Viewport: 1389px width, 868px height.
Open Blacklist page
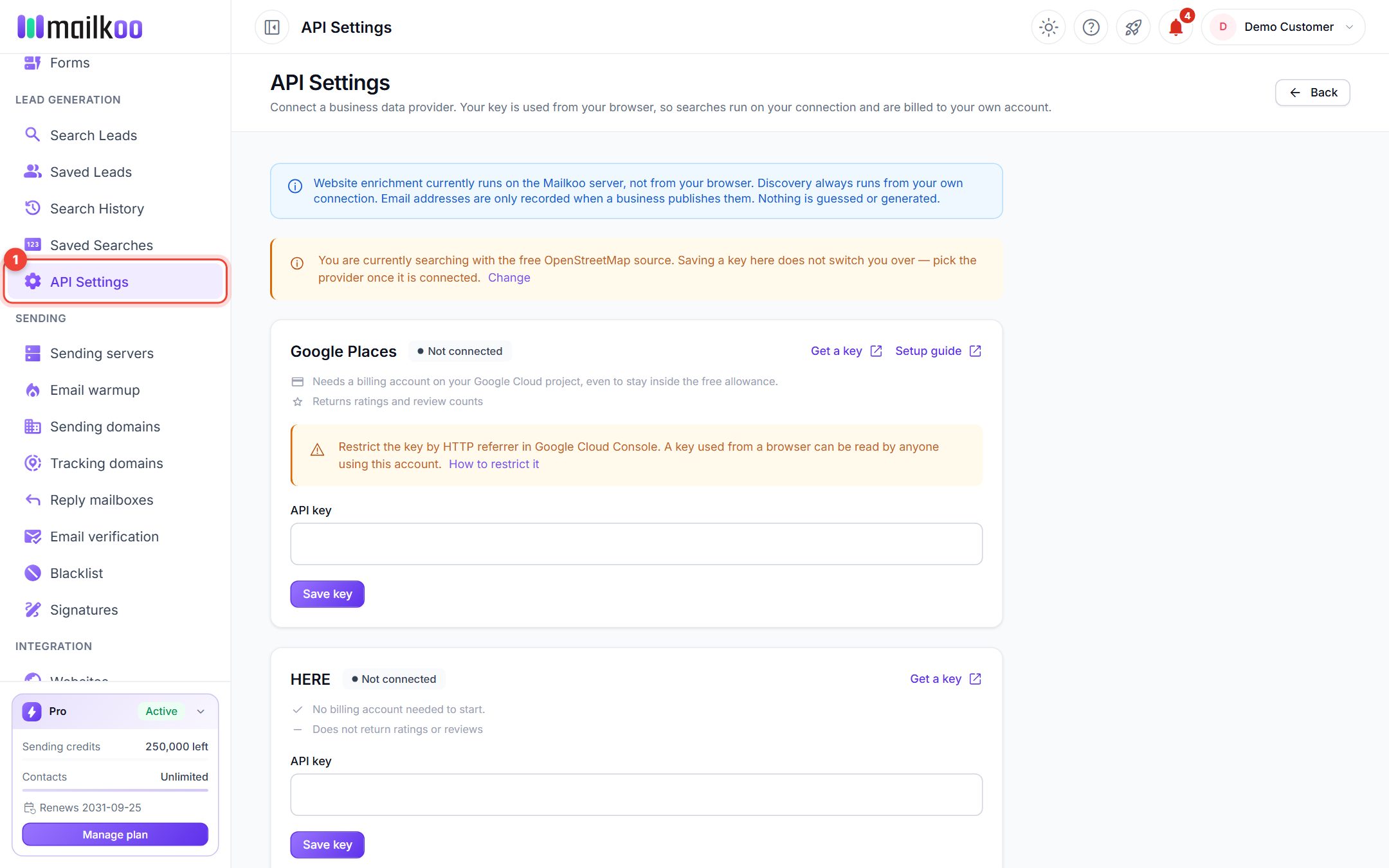115,573
